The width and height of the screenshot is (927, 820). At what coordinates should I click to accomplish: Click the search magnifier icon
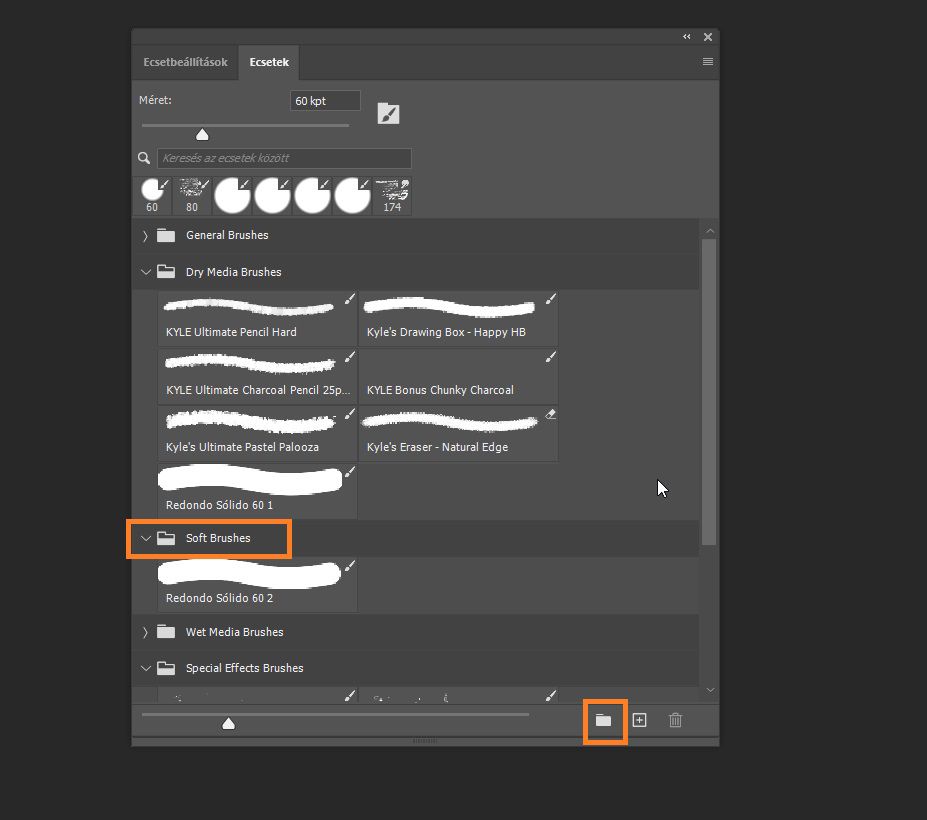pos(144,158)
